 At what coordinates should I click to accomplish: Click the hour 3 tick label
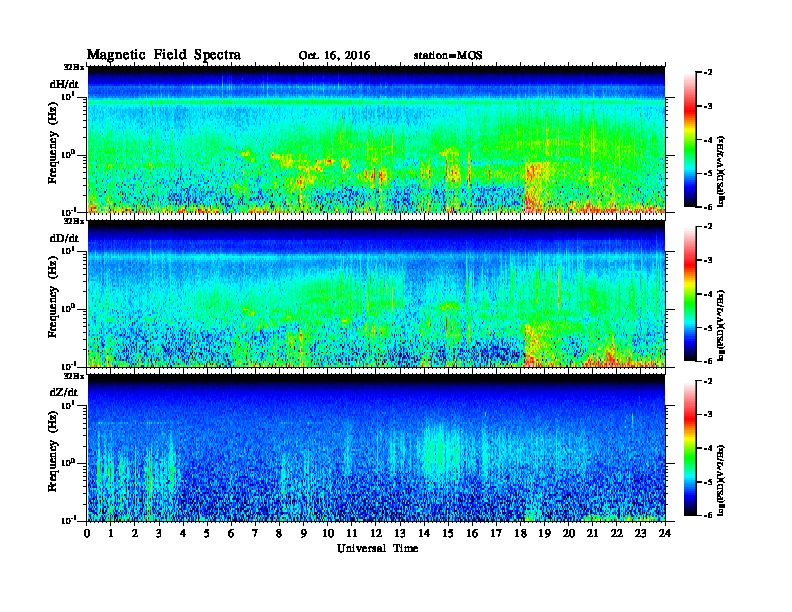point(159,533)
